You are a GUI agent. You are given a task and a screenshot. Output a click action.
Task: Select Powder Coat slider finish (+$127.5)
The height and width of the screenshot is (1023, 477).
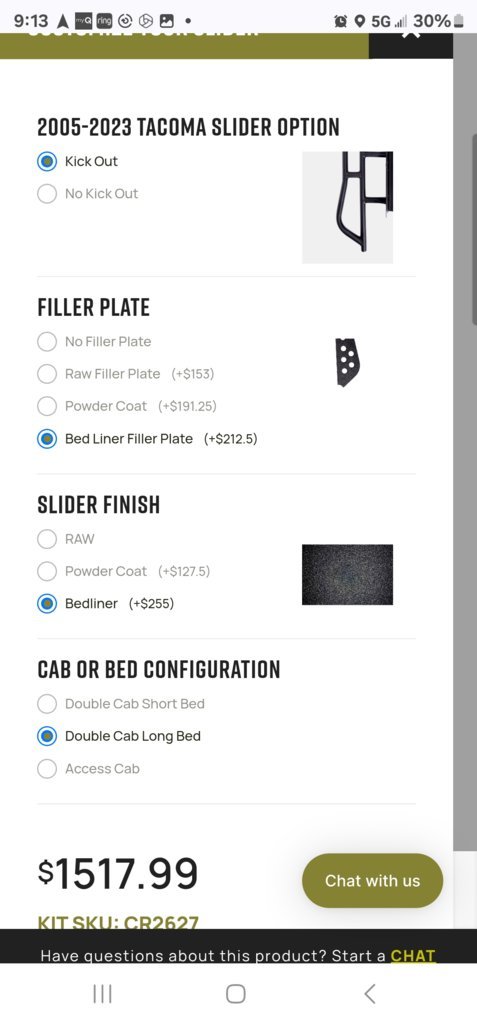point(123,572)
